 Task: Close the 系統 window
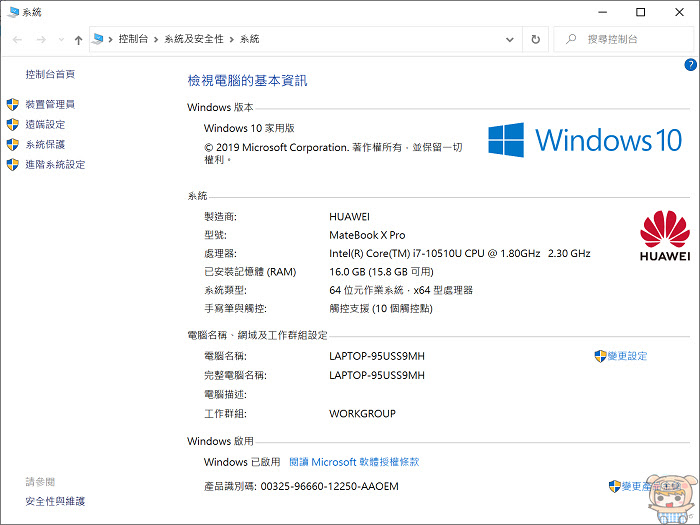coord(679,12)
